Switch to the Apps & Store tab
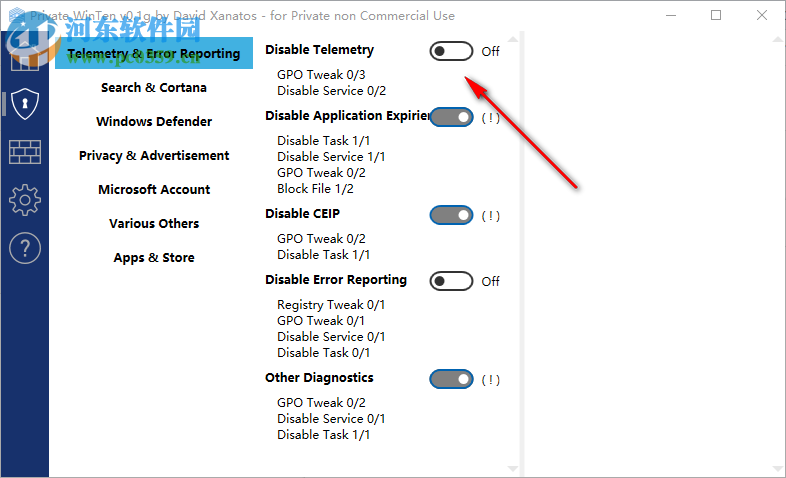Image resolution: width=786 pixels, height=478 pixels. (x=154, y=258)
